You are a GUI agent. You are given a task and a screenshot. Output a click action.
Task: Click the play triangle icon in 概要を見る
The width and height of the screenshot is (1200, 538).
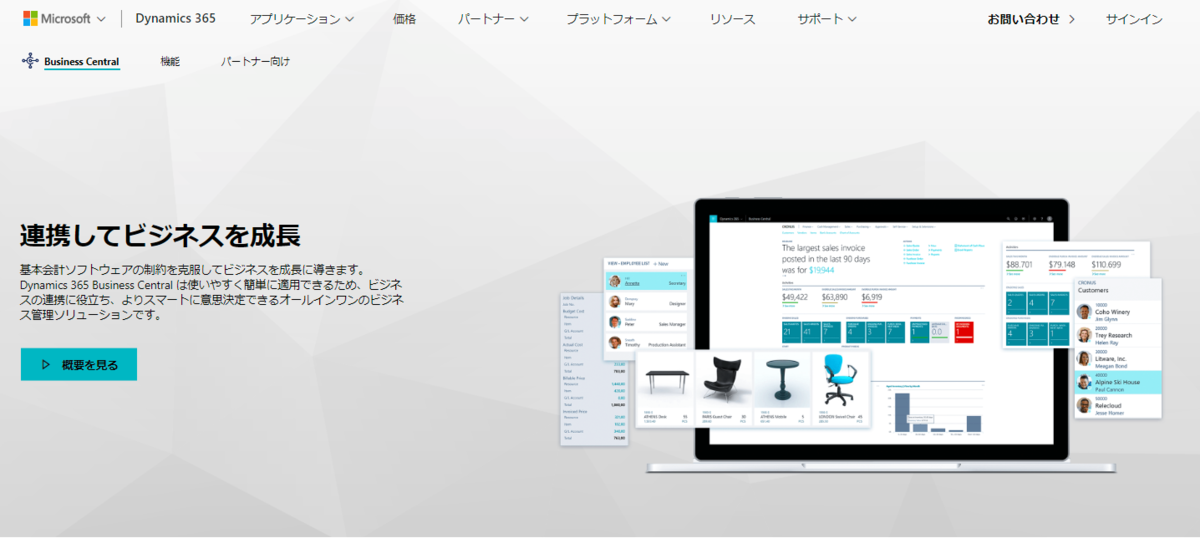(x=46, y=365)
